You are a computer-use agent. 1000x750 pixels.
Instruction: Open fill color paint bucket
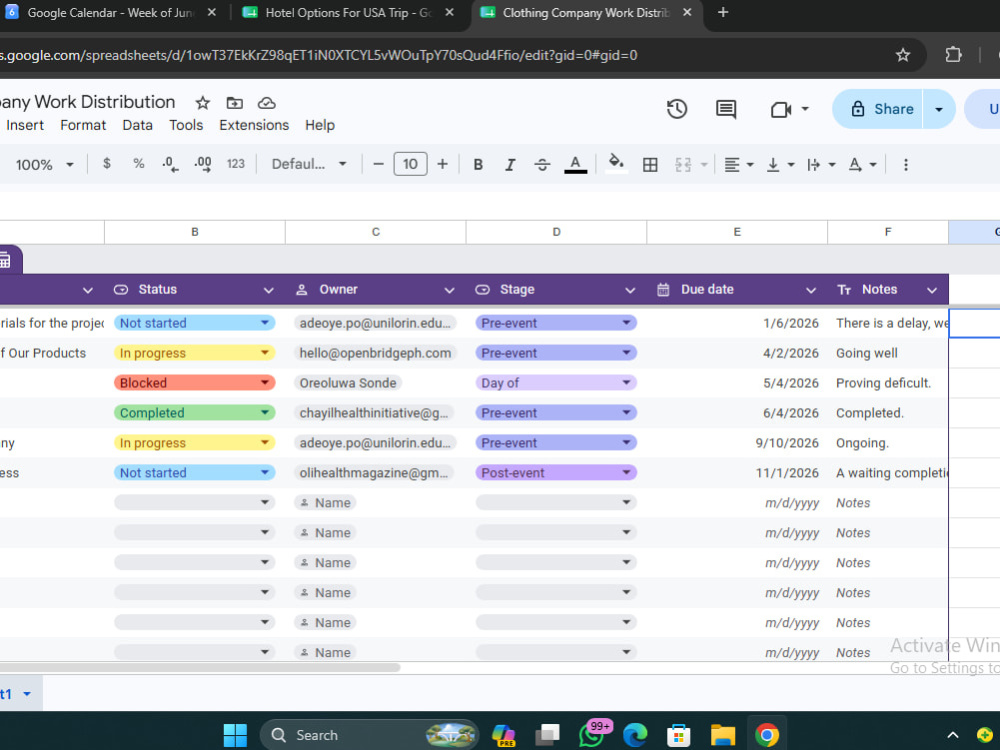[616, 164]
